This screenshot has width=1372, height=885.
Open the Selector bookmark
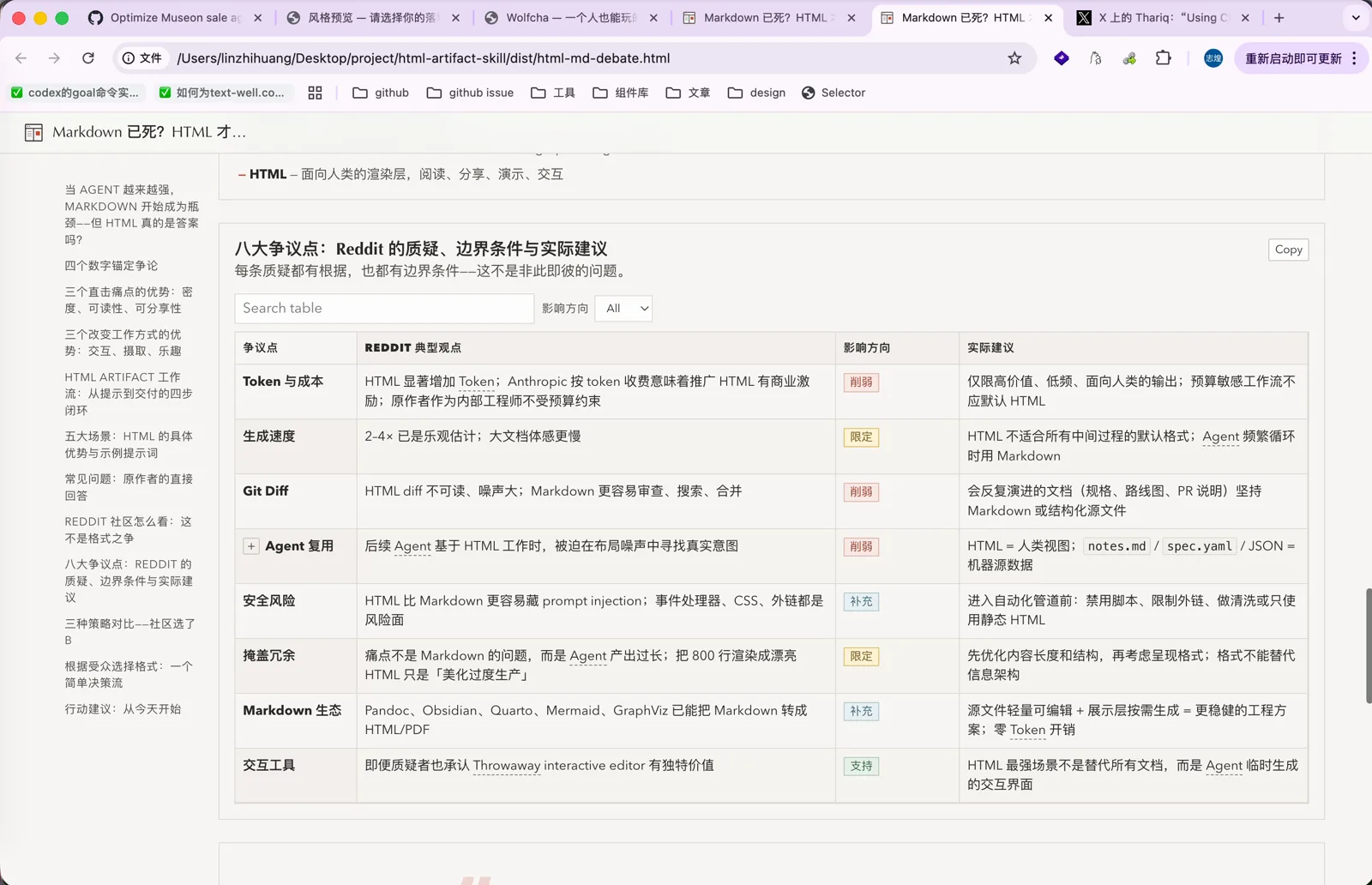[x=833, y=93]
